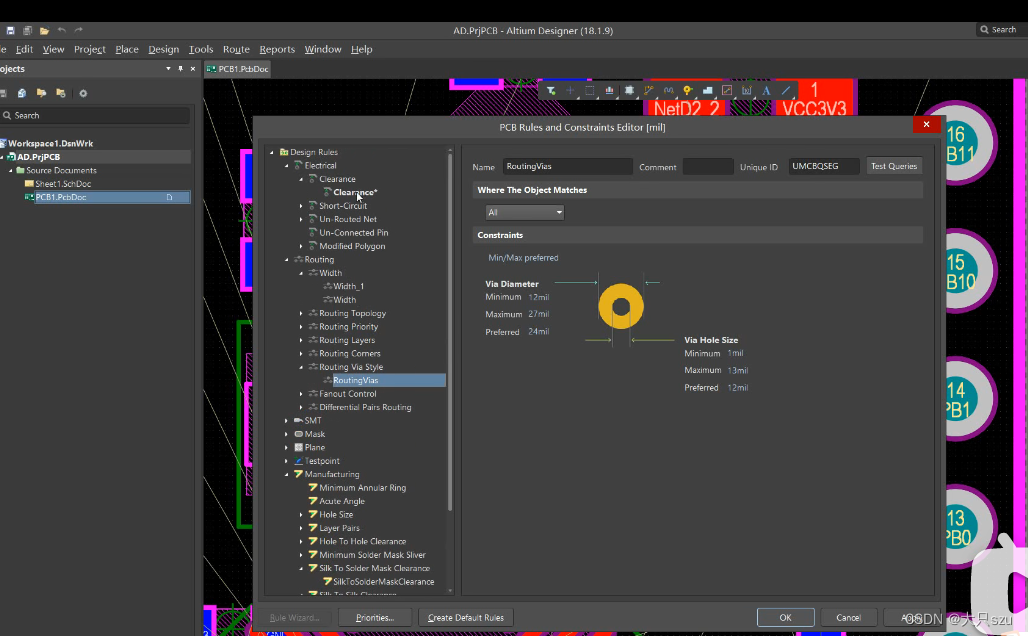Select the place fill stepped-shape tool
Viewport: 1028px width, 636px height.
tap(707, 90)
